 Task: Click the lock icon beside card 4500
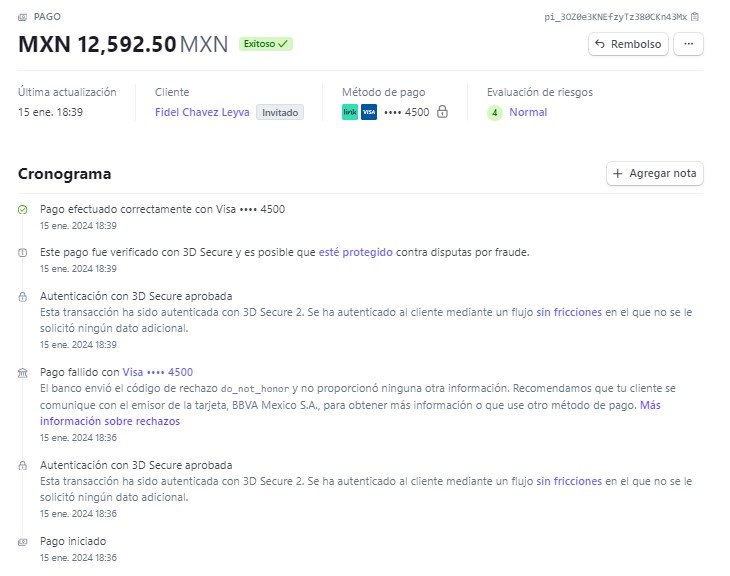click(442, 112)
